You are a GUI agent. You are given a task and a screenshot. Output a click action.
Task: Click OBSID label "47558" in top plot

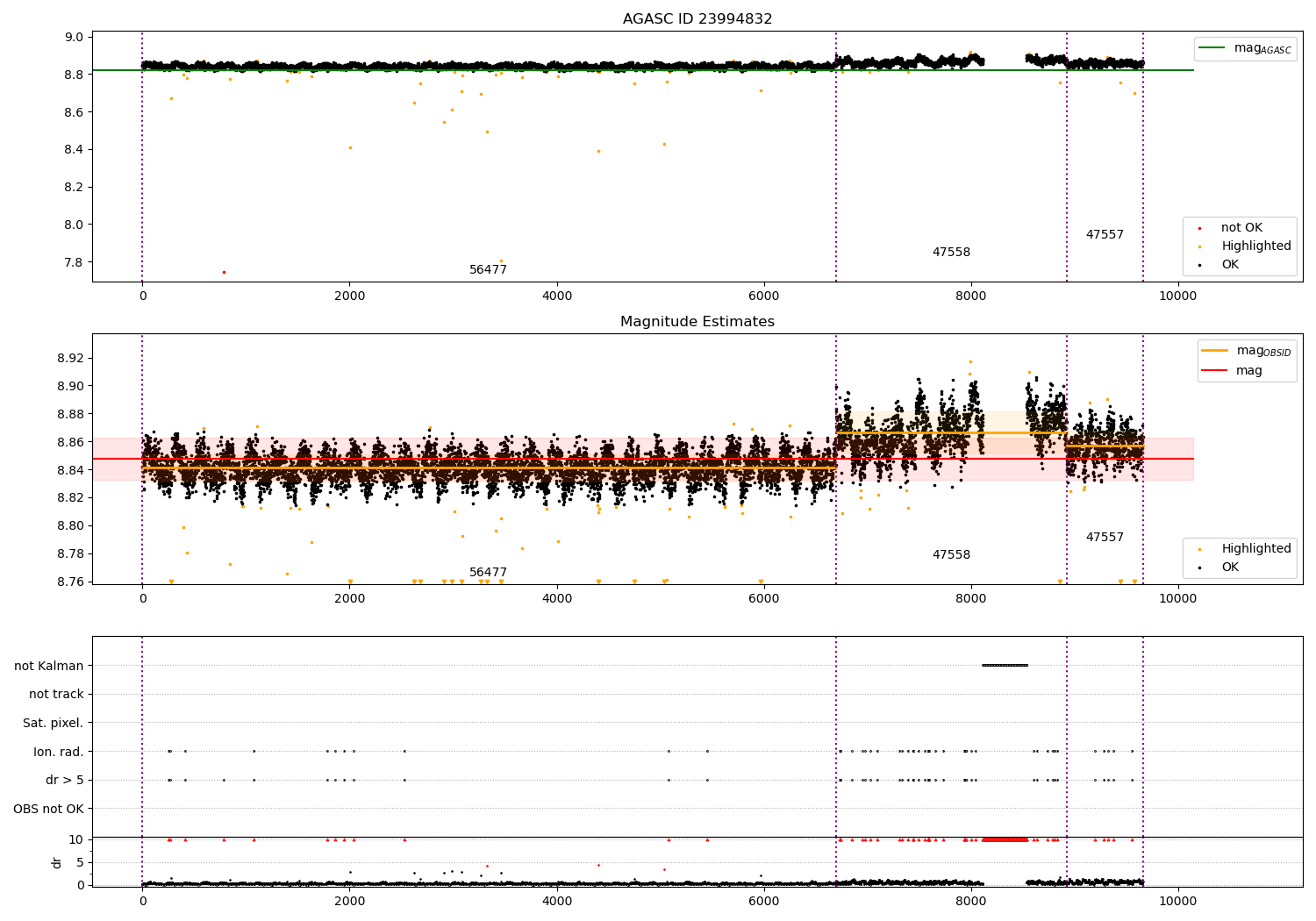tap(952, 253)
